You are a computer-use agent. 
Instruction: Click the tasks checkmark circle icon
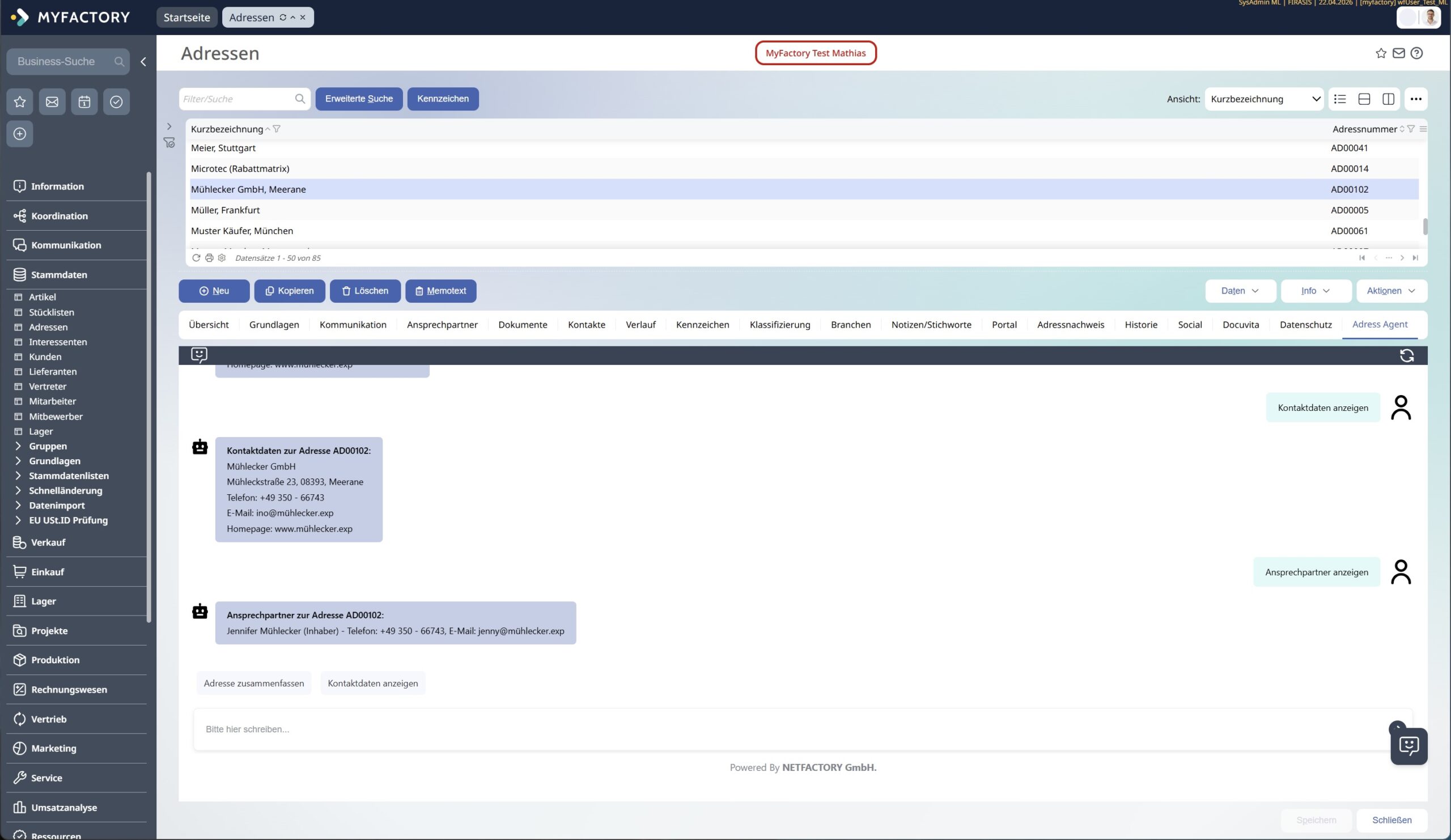pyautogui.click(x=116, y=102)
